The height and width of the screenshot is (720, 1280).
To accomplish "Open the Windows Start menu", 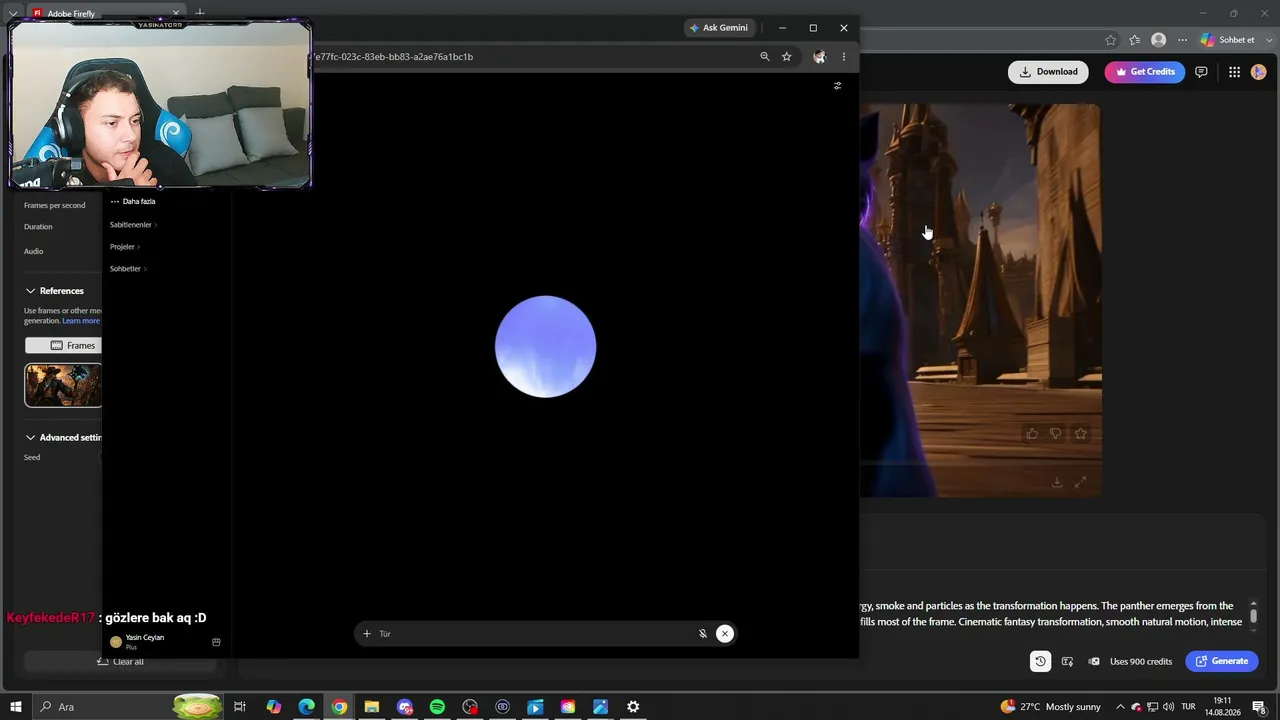I will 16,707.
